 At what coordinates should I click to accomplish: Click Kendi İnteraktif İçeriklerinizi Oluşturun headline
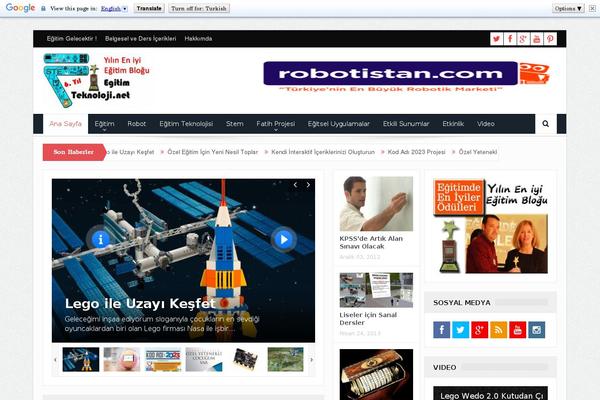(323, 152)
